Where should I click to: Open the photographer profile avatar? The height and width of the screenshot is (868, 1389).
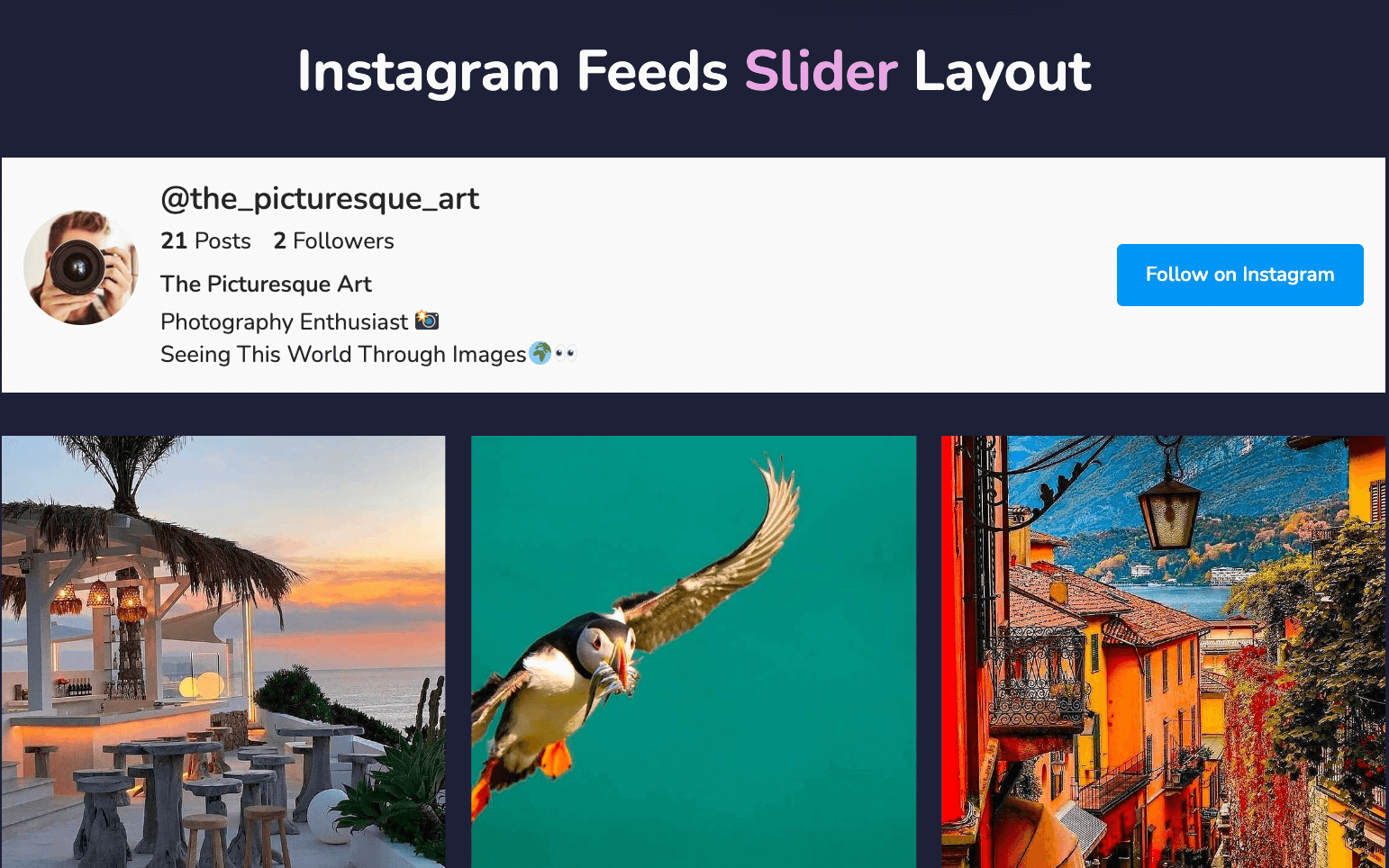[x=81, y=267]
